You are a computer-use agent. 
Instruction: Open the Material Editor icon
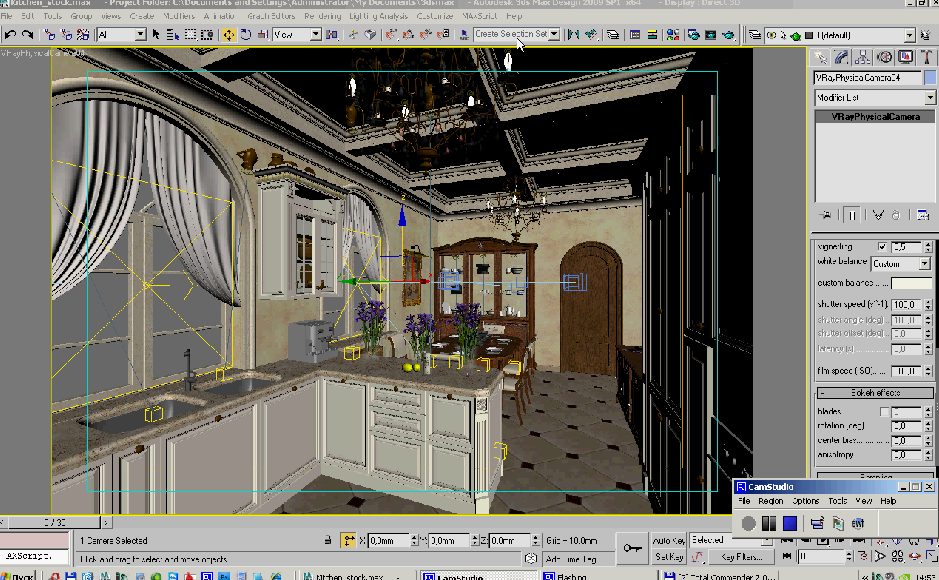point(673,35)
